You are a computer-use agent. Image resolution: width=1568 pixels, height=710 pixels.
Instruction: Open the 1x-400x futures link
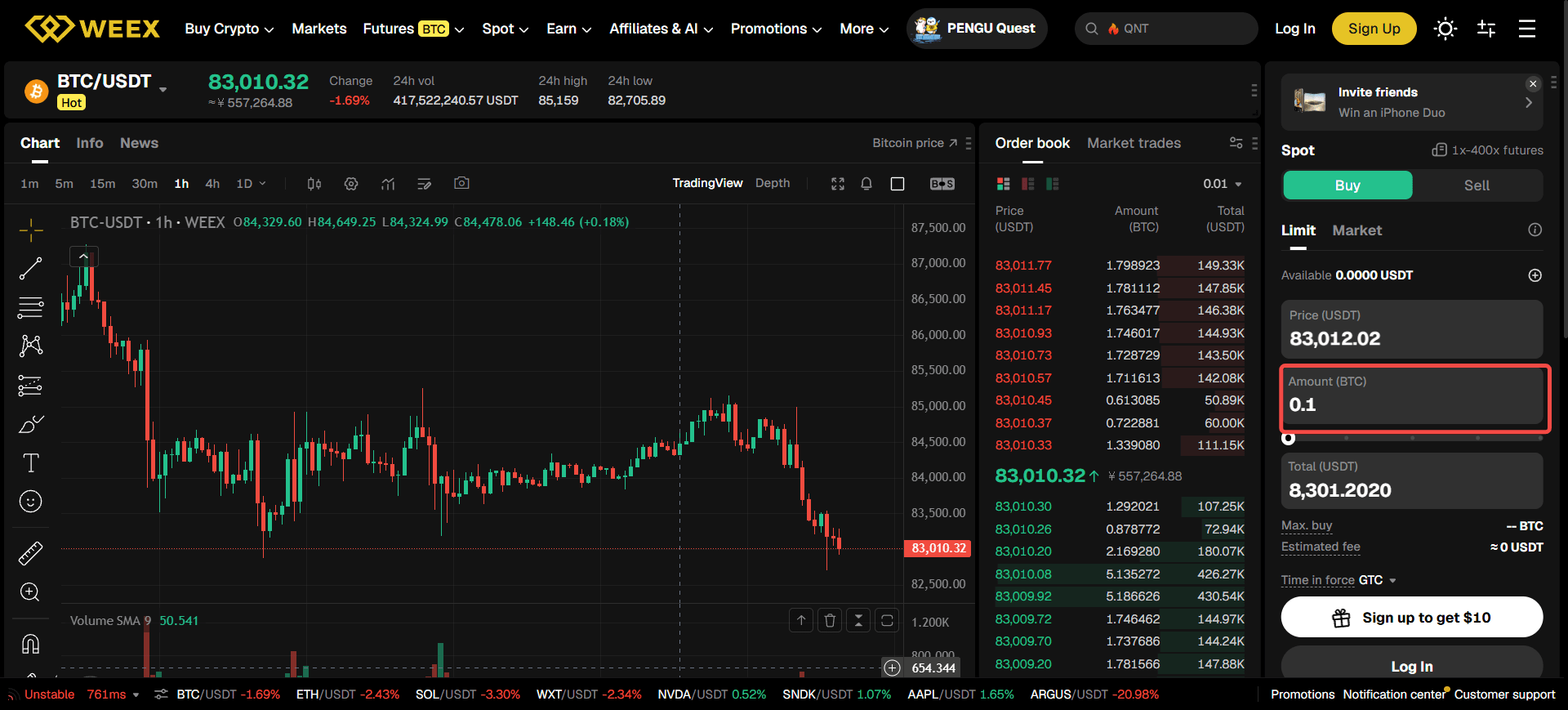point(1488,150)
